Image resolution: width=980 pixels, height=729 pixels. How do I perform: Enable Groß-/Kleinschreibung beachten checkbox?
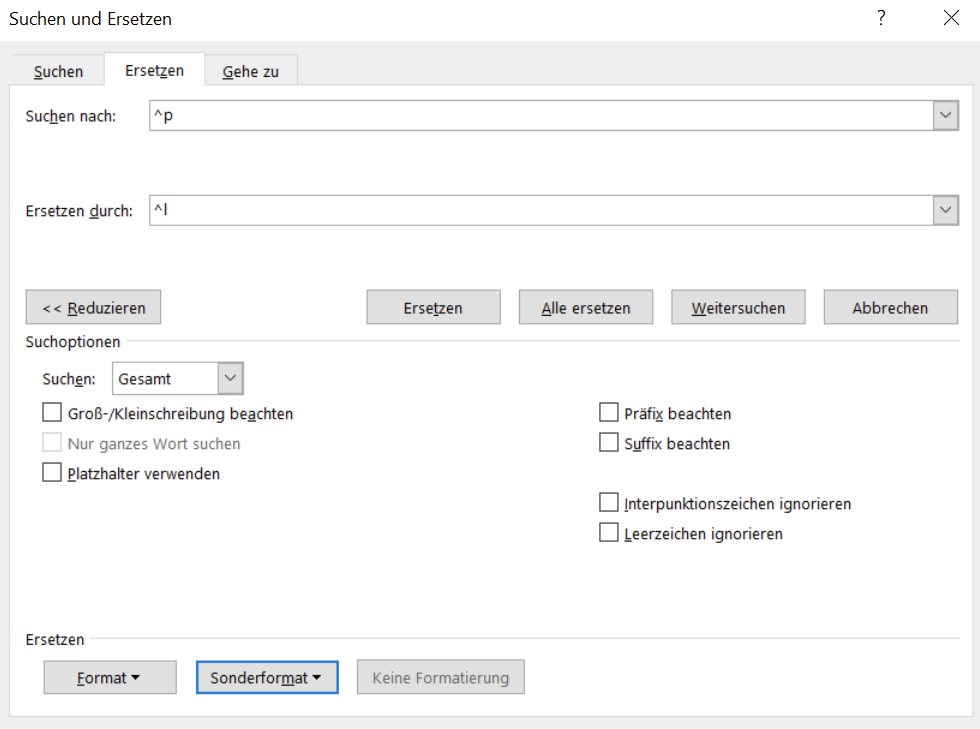pyautogui.click(x=52, y=413)
